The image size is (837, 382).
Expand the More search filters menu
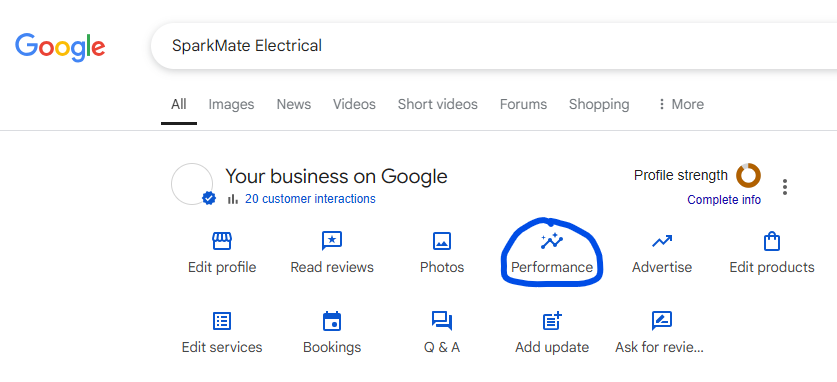pyautogui.click(x=681, y=104)
